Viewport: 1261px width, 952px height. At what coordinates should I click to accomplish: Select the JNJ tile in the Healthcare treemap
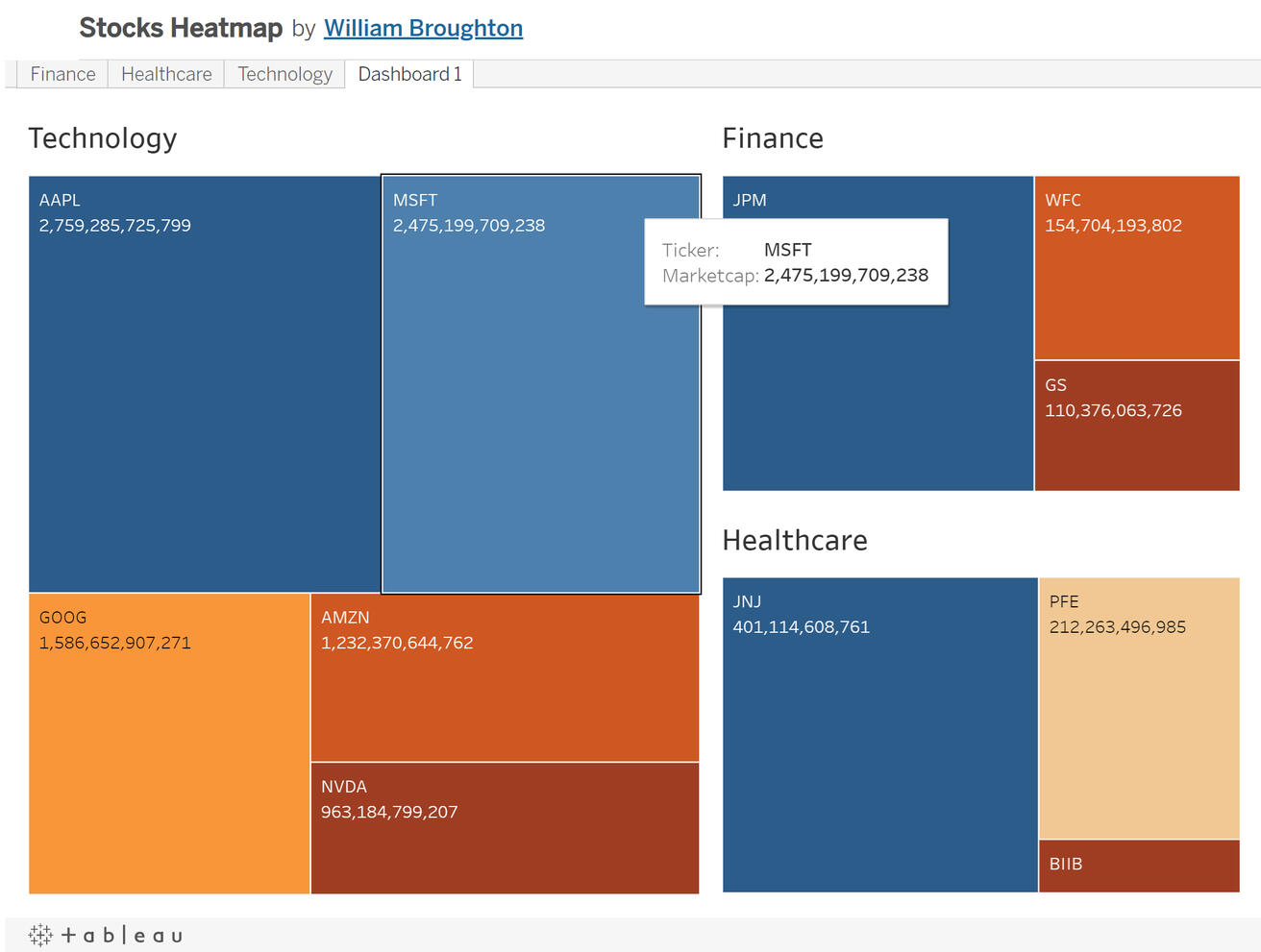879,749
